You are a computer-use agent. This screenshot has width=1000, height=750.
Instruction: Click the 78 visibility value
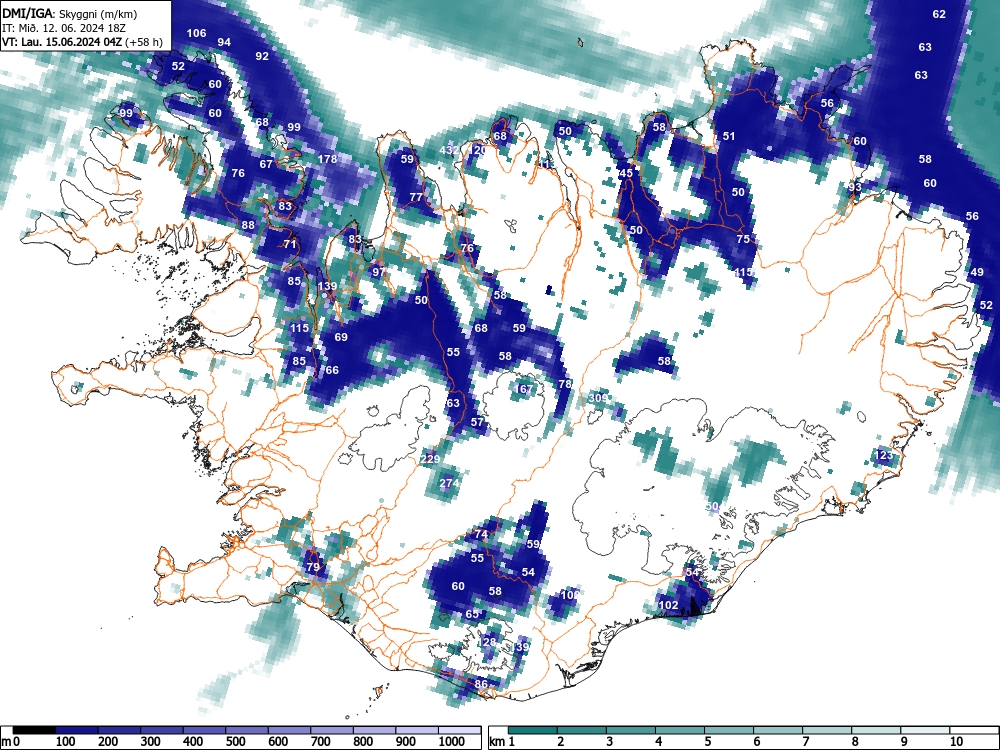point(565,384)
